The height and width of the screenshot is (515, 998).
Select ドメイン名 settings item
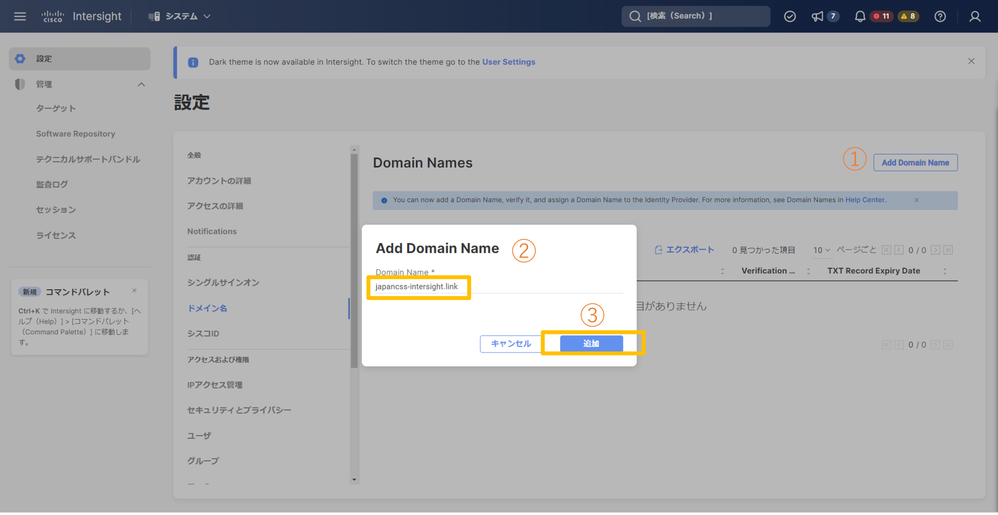pyautogui.click(x=207, y=308)
